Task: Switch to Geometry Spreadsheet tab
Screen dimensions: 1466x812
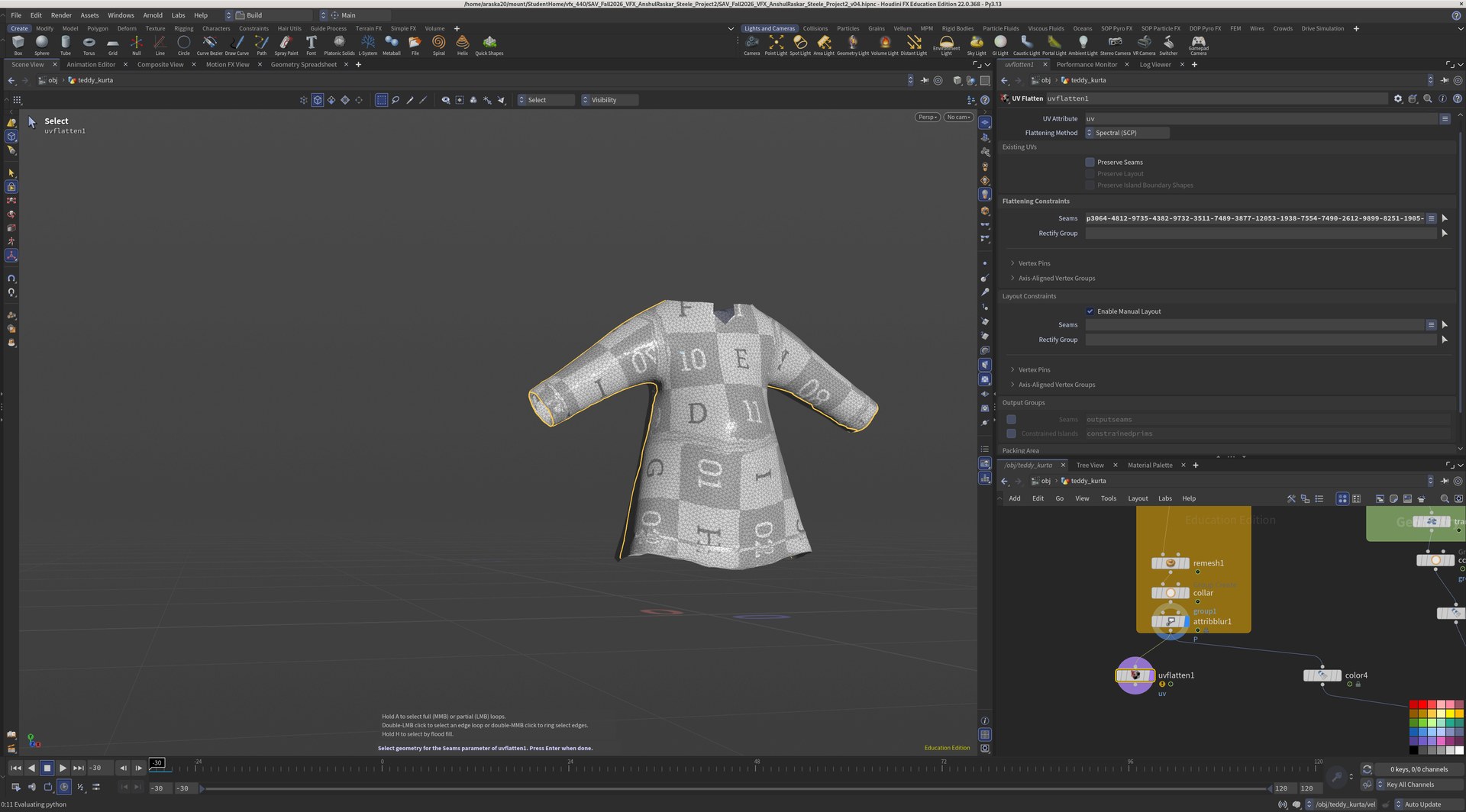Action: pos(303,65)
